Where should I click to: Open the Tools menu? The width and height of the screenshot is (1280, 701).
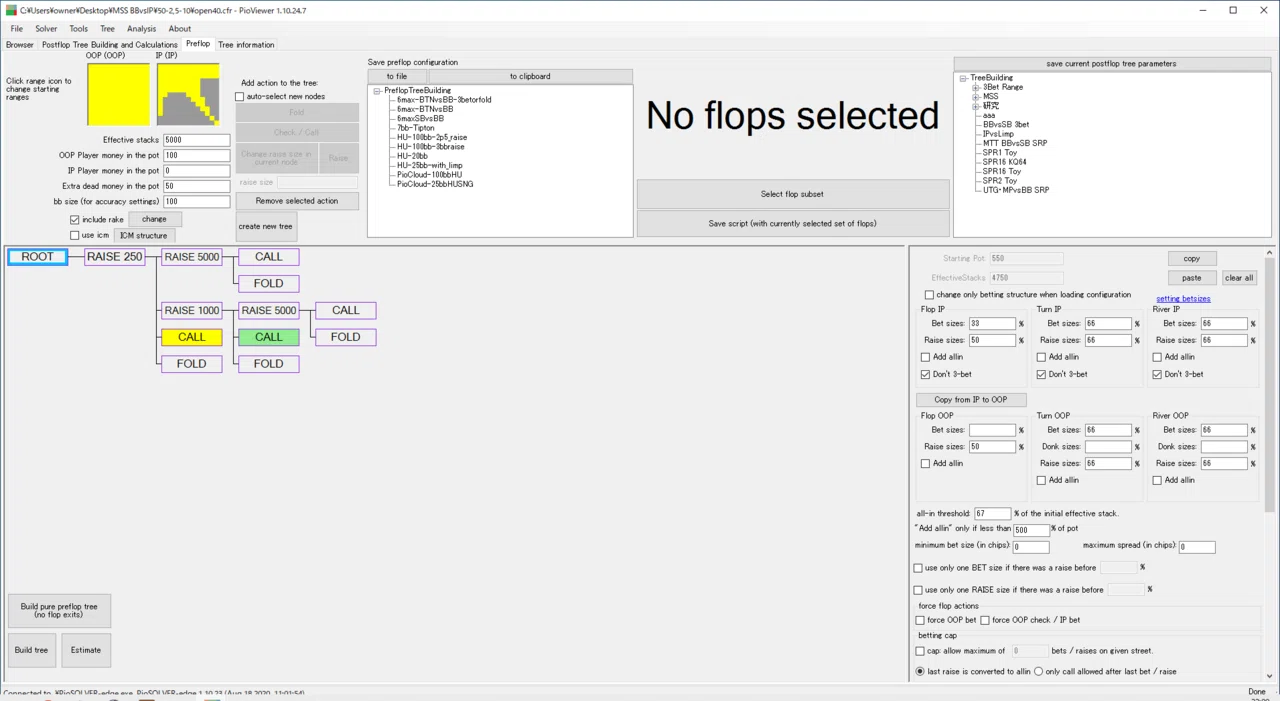click(x=78, y=29)
